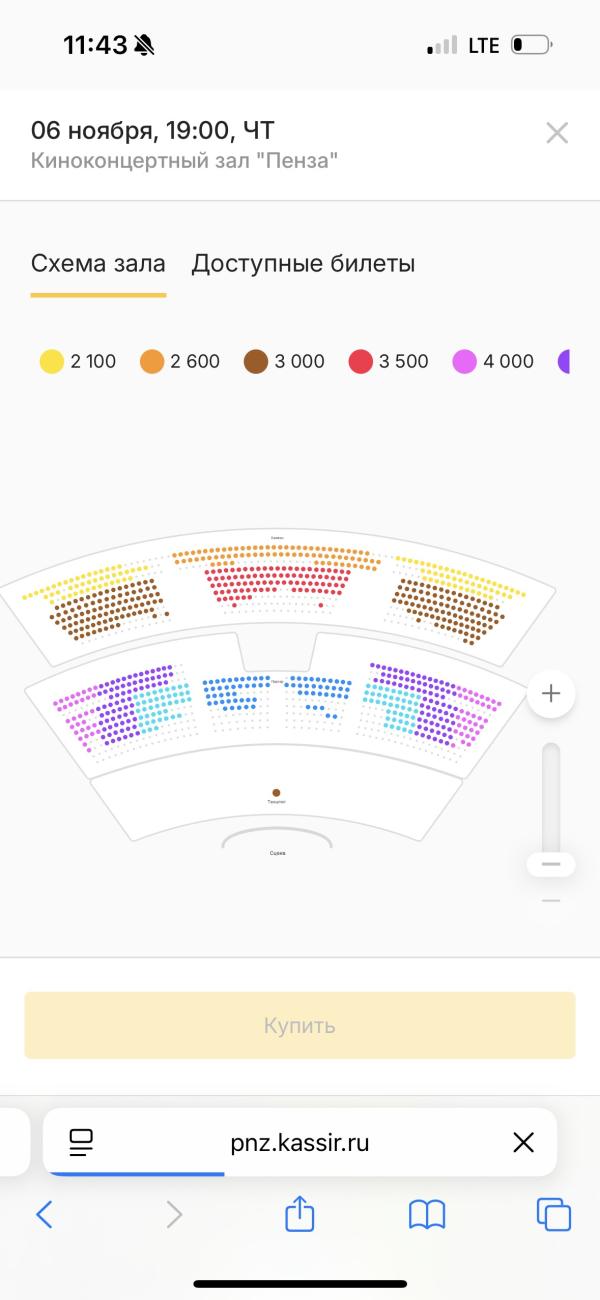
Task: Go back using Safari back arrow
Action: point(44,1214)
